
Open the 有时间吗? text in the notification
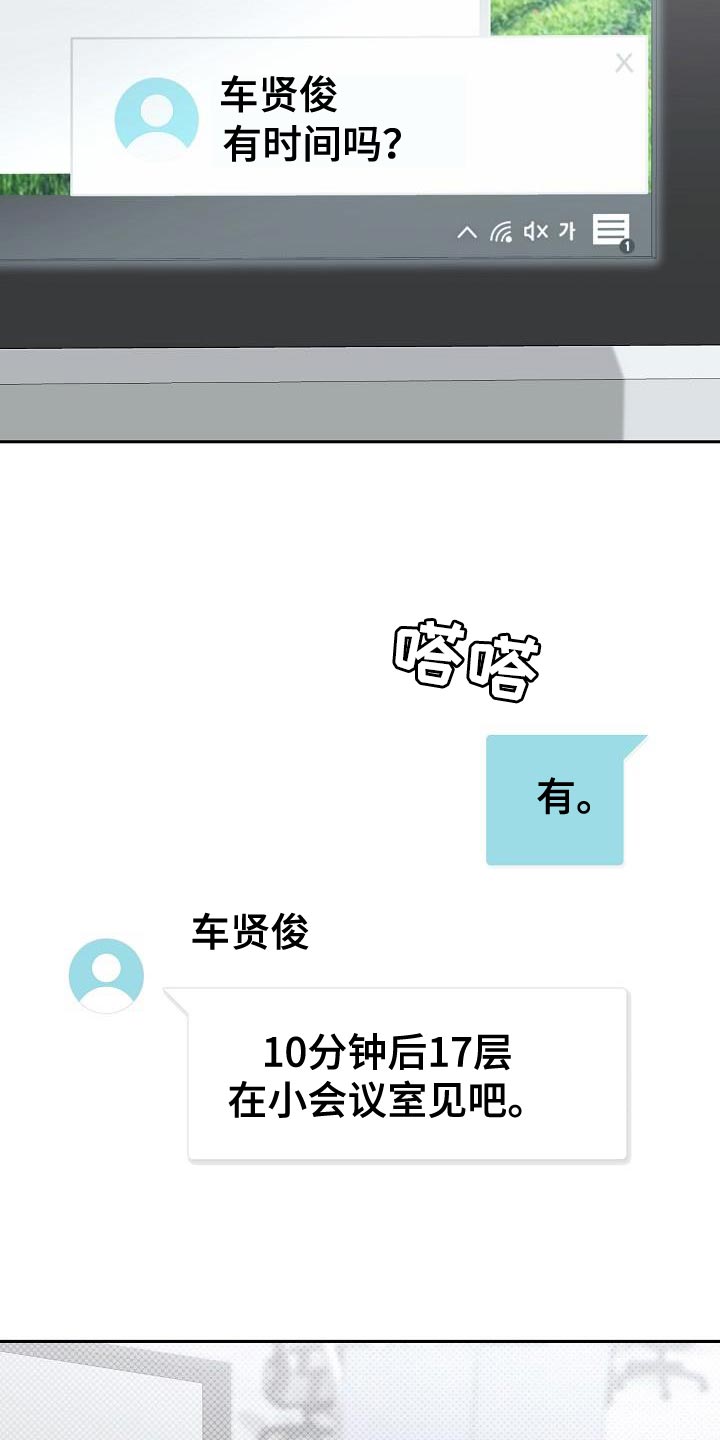coord(312,146)
